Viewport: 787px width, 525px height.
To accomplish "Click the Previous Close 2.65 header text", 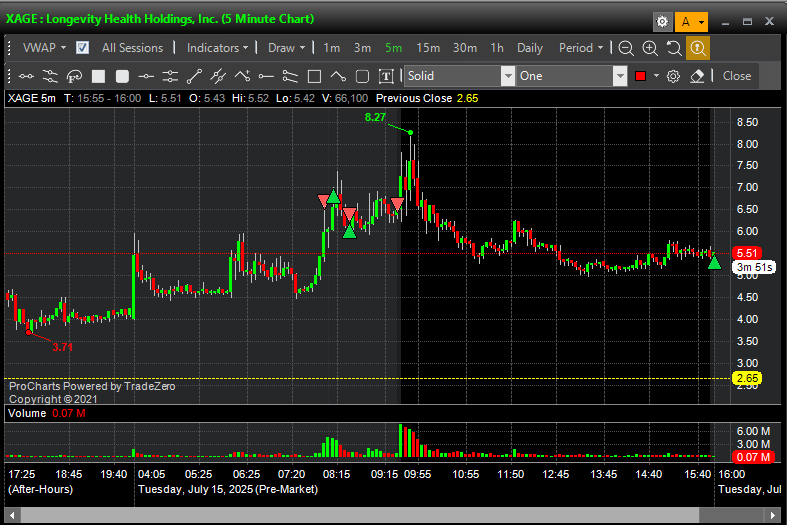I will 427,98.
